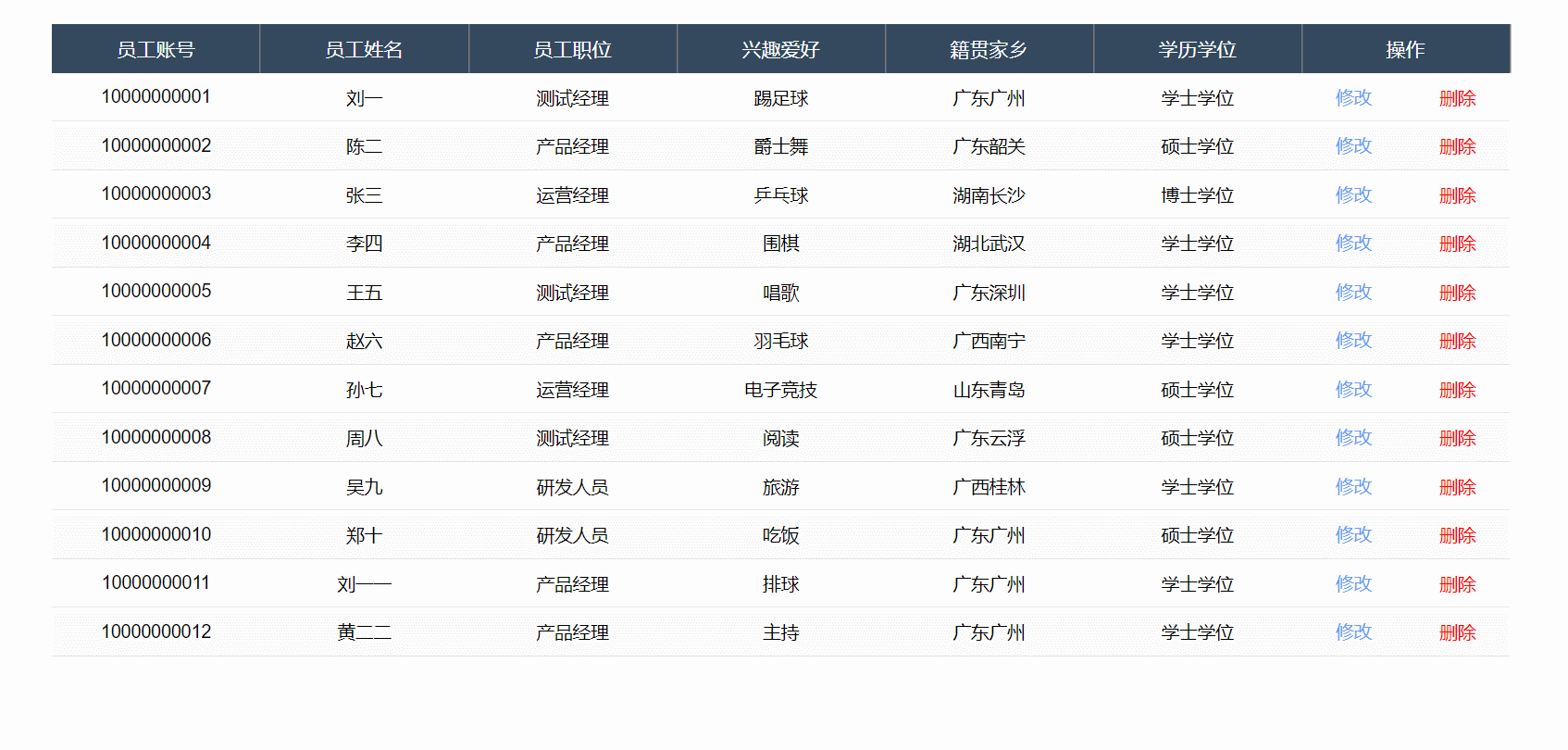The width and height of the screenshot is (1568, 750).
Task: Click 修改 for employee 郑十
Action: click(x=1353, y=535)
